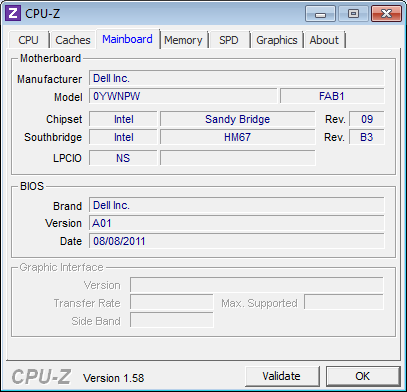Select the Mainboard tab
The height and width of the screenshot is (392, 407).
click(127, 39)
